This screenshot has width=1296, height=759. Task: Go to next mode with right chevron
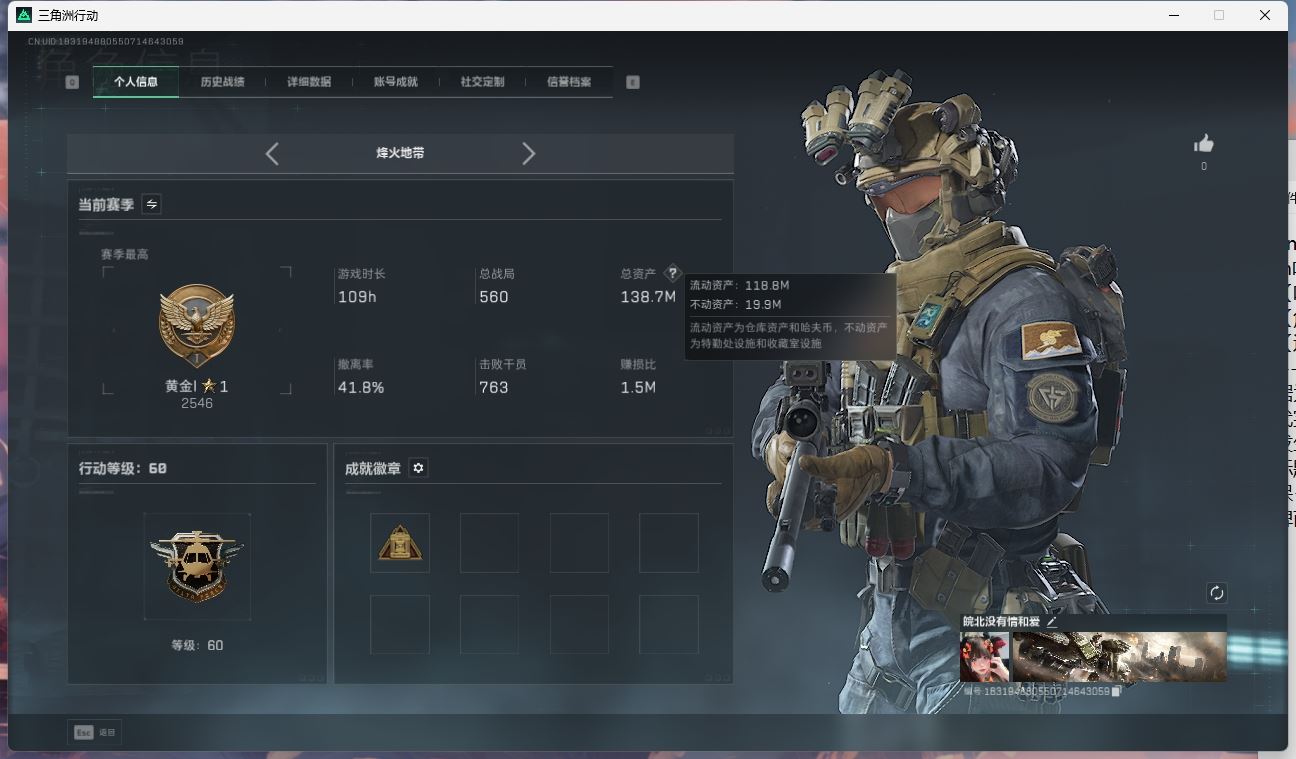tap(528, 153)
